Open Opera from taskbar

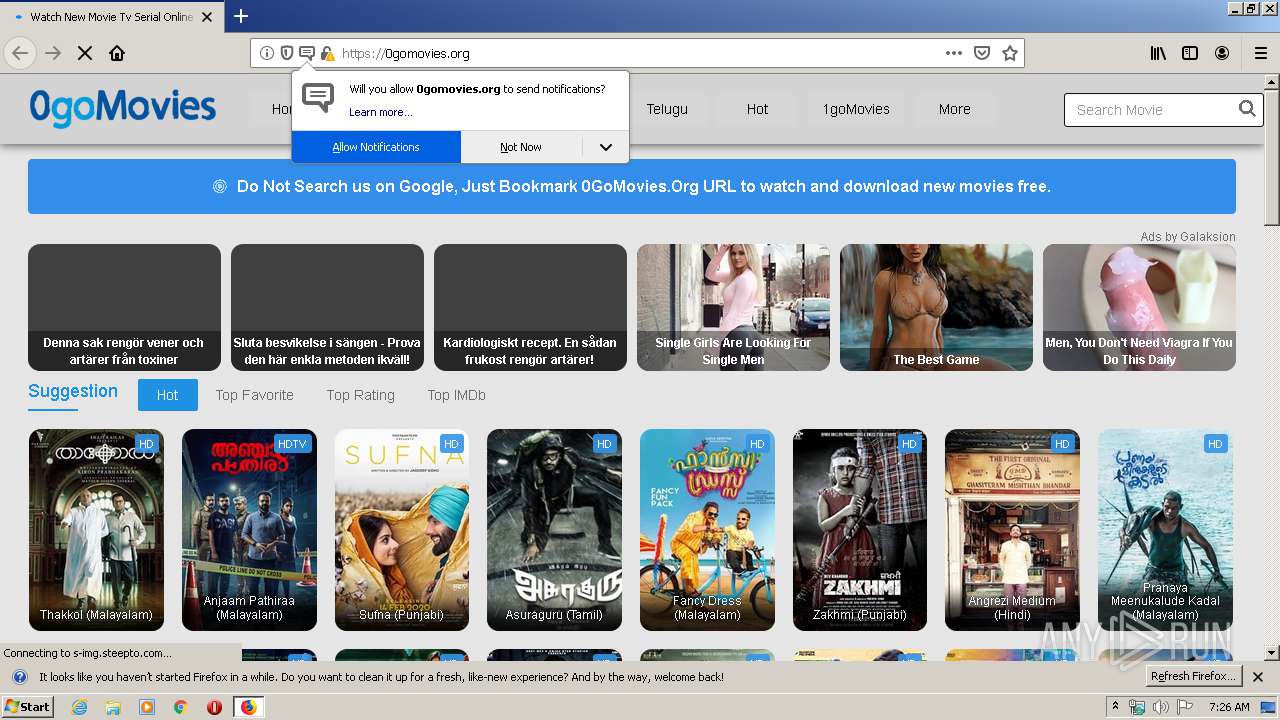(214, 707)
